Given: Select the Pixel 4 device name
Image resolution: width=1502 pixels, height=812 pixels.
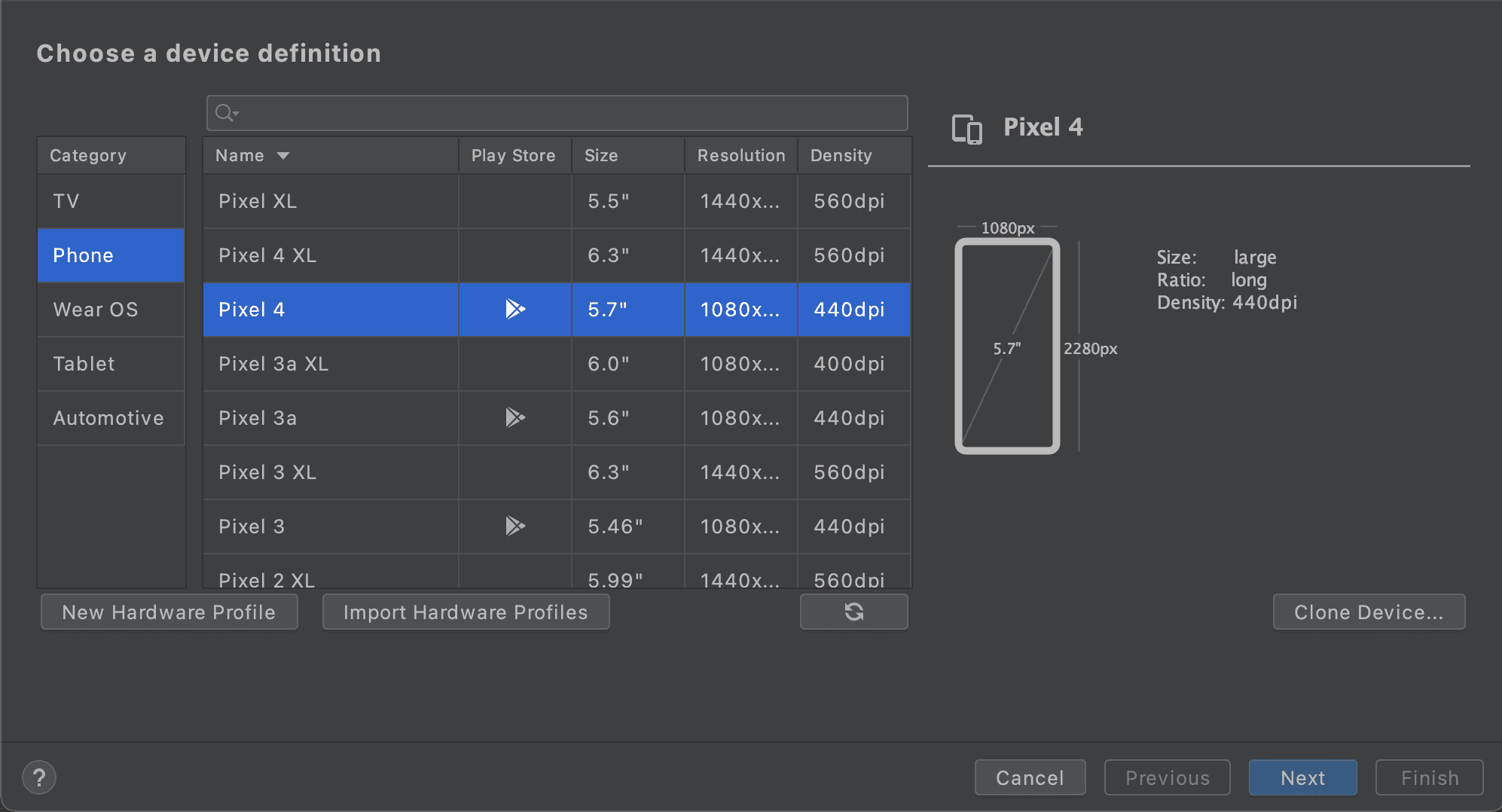Looking at the screenshot, I should tap(252, 310).
